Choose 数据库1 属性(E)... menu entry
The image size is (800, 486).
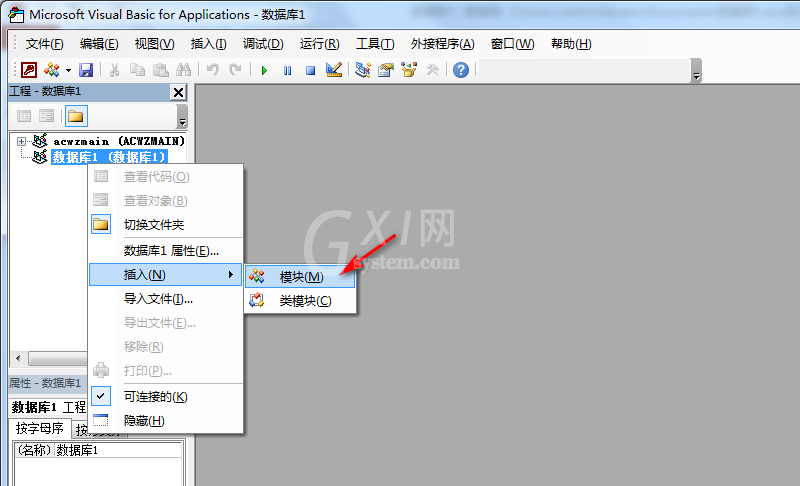click(165, 251)
